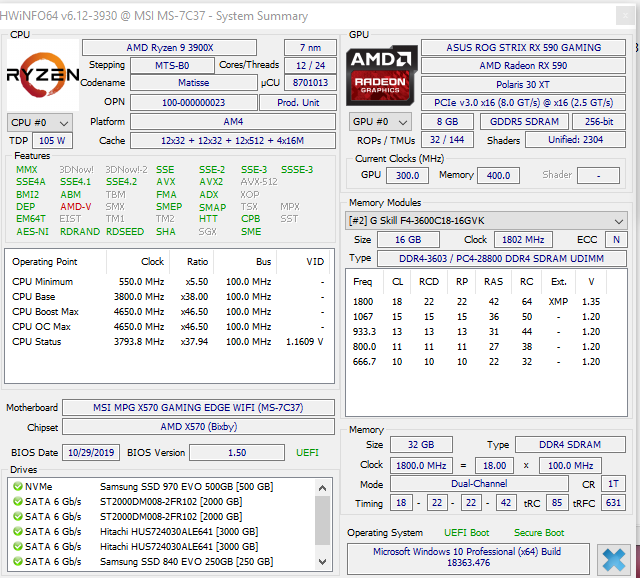Click the DDR4-3603 / PC4-28800 type field
Screen dimensions: 640x578
click(x=502, y=258)
